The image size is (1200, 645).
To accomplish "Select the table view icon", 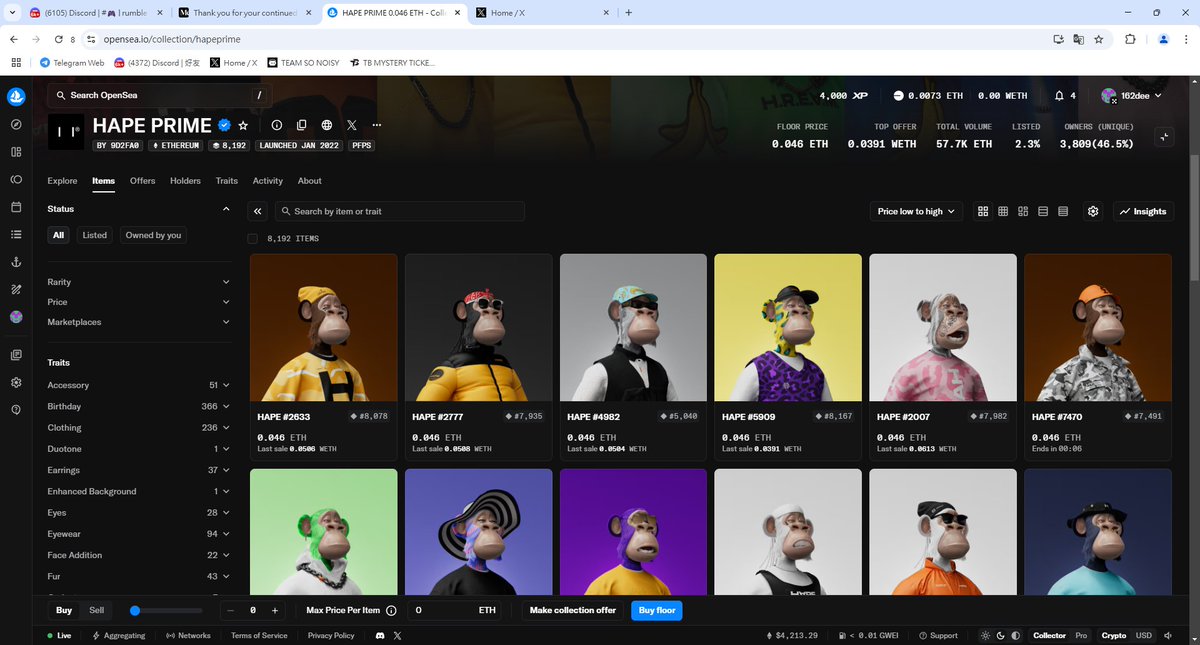I will 1063,211.
